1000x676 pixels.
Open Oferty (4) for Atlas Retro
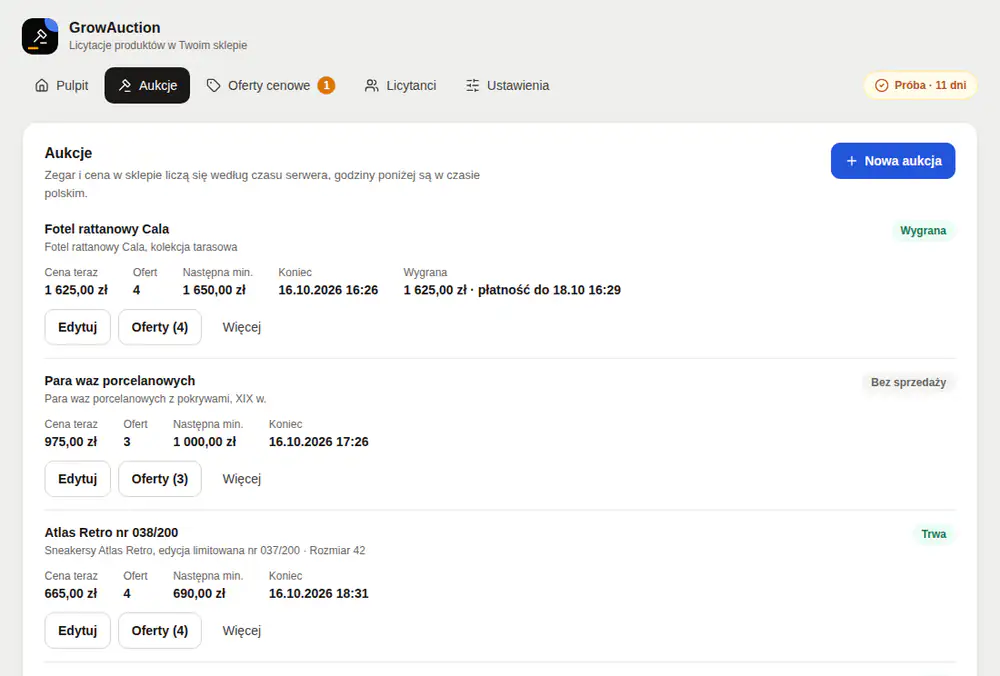(x=160, y=631)
